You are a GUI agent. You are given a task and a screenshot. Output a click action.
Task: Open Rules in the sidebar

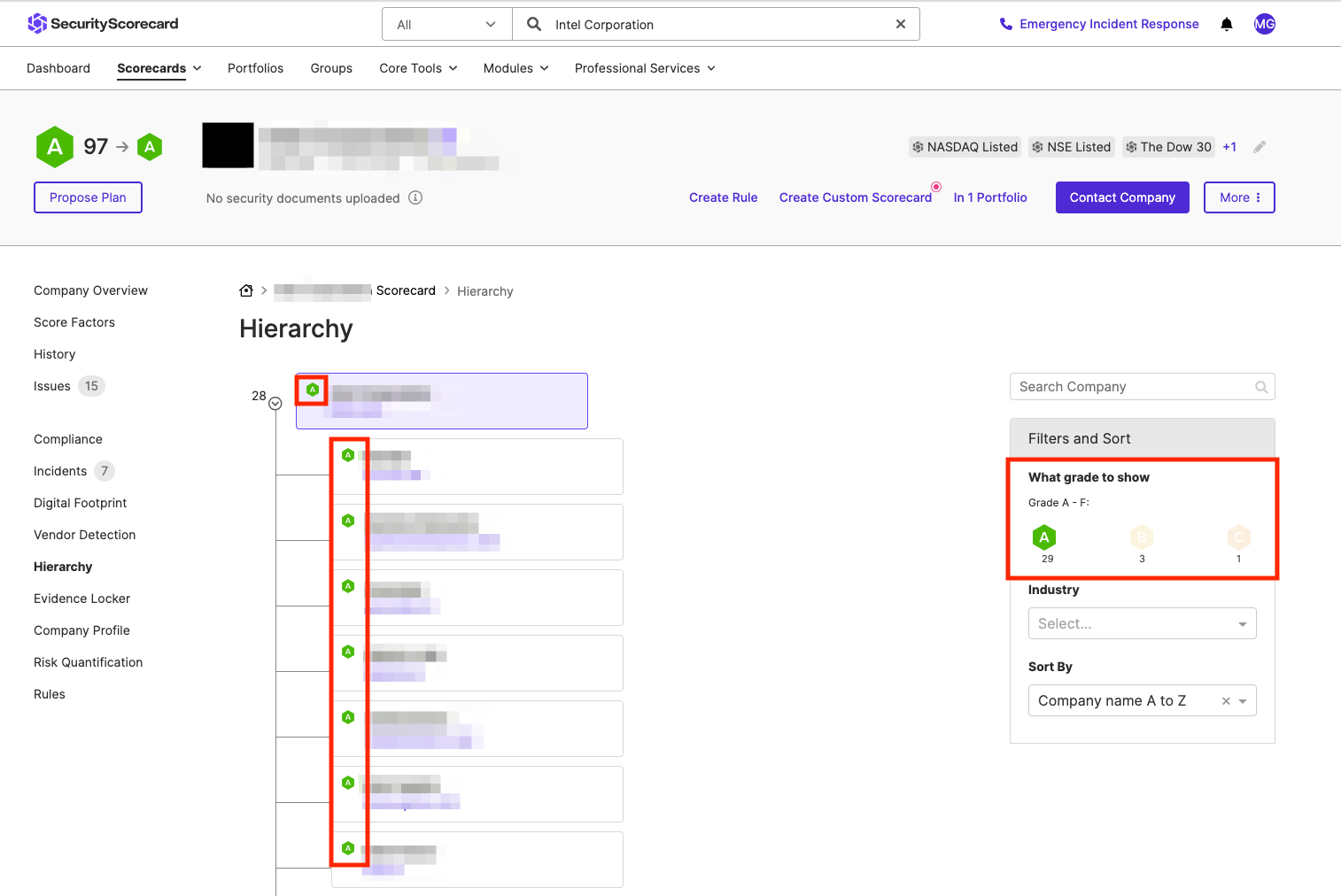coord(50,694)
